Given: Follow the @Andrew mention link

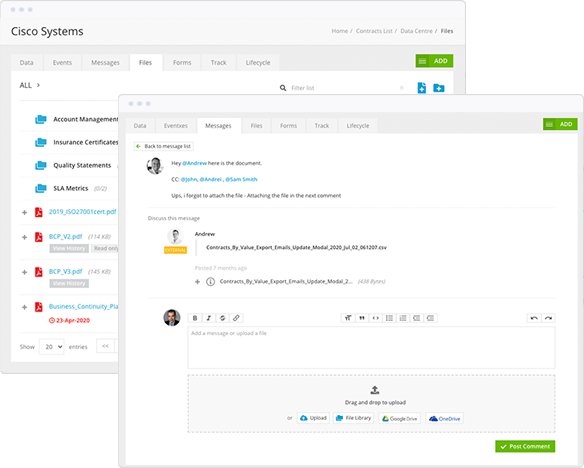Looking at the screenshot, I should [194, 163].
